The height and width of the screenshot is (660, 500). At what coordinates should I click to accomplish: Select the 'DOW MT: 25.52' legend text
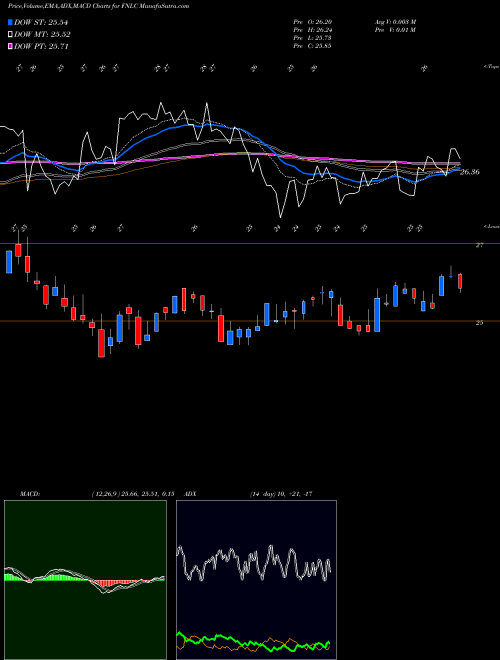42,35
